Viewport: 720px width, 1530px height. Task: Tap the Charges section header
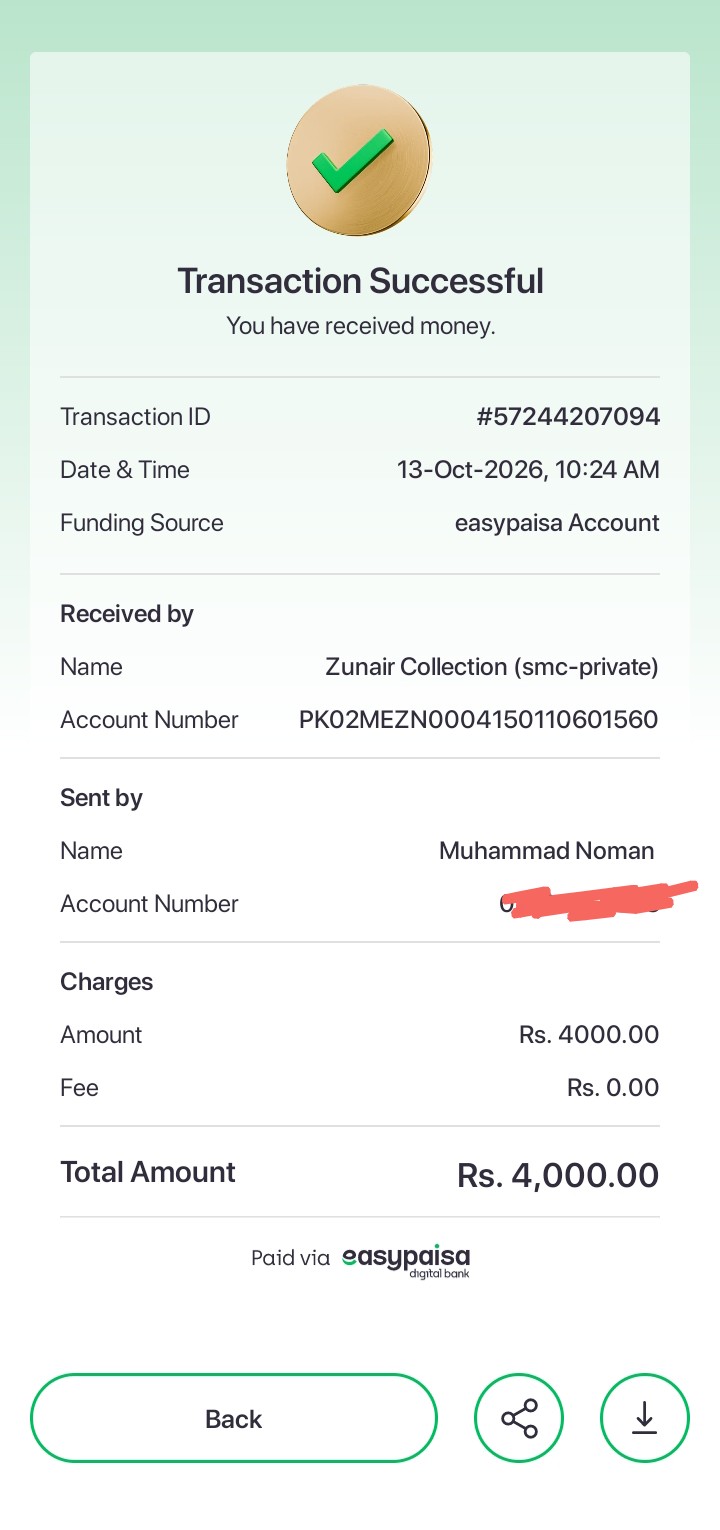tap(106, 982)
